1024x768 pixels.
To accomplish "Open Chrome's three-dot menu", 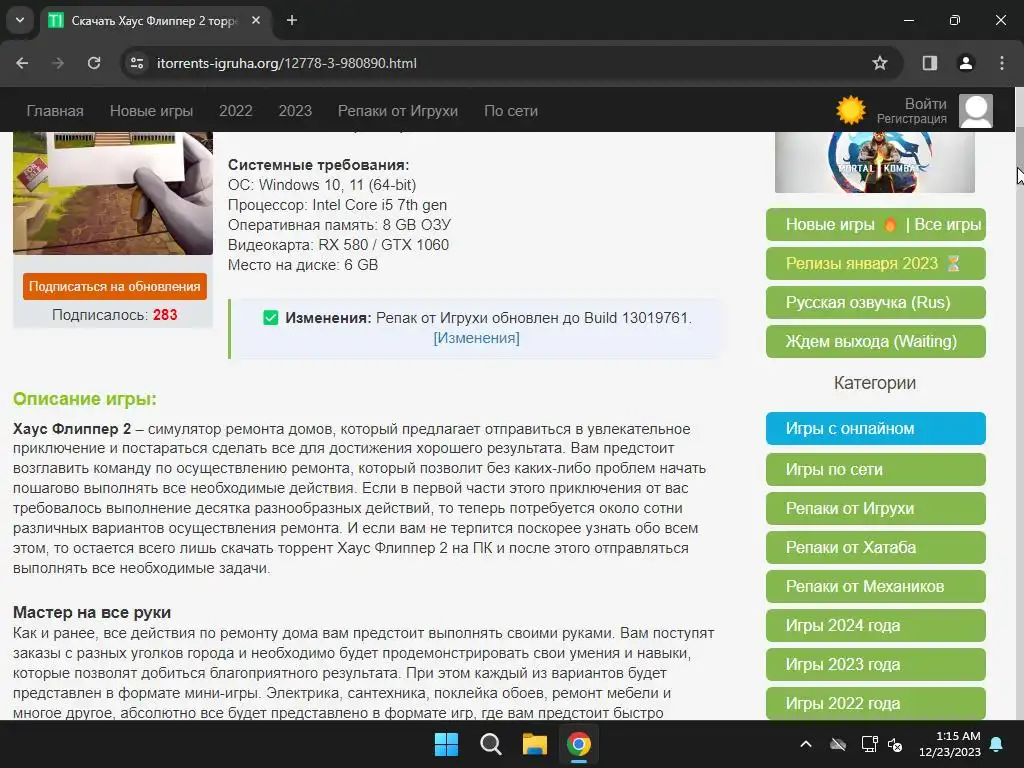I will [1002, 63].
